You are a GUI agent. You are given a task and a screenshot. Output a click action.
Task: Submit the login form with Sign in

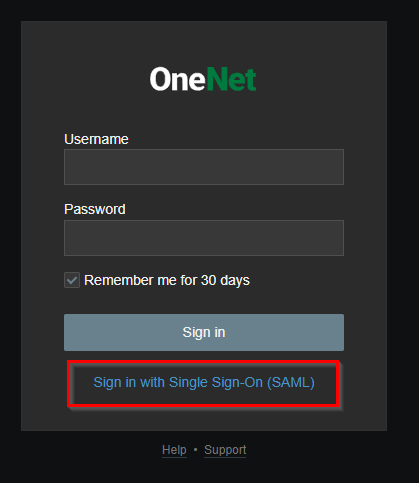204,332
